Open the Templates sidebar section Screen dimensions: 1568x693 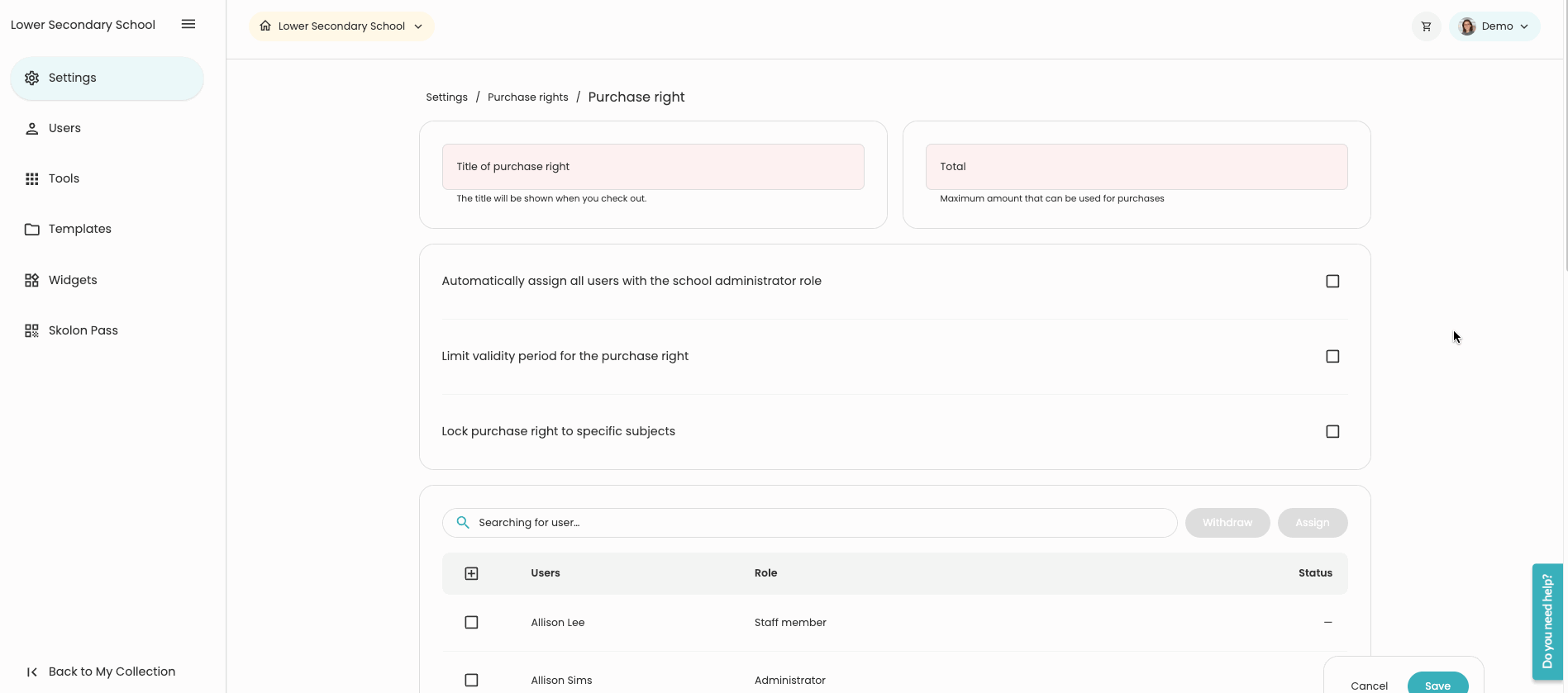pos(79,229)
